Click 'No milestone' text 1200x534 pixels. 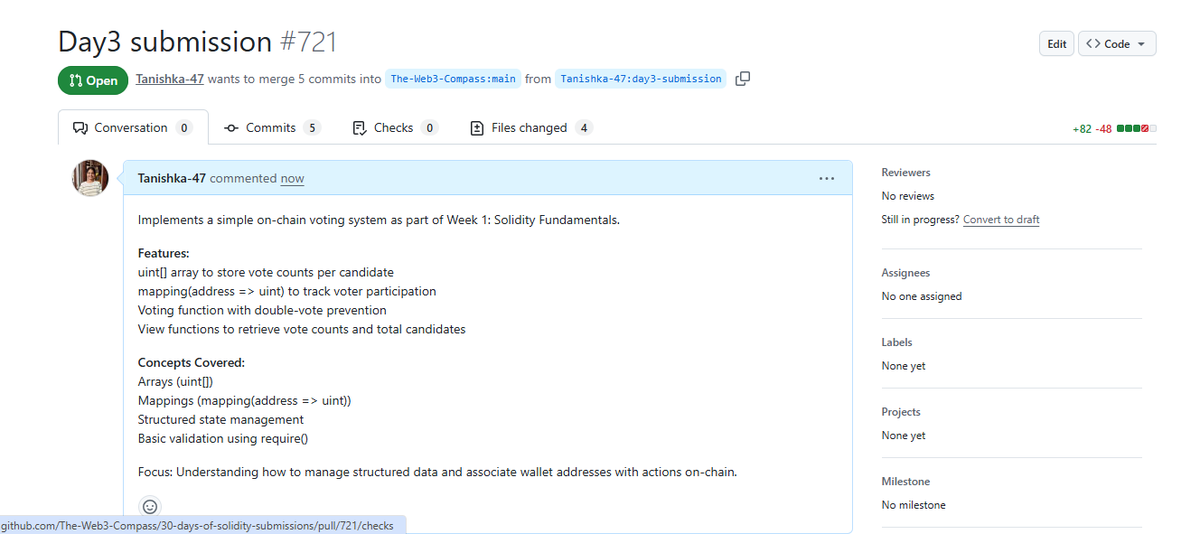pos(914,505)
